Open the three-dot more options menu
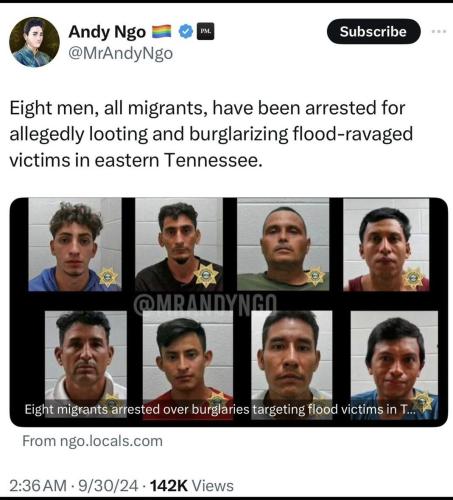The height and width of the screenshot is (500, 453). pyautogui.click(x=438, y=32)
